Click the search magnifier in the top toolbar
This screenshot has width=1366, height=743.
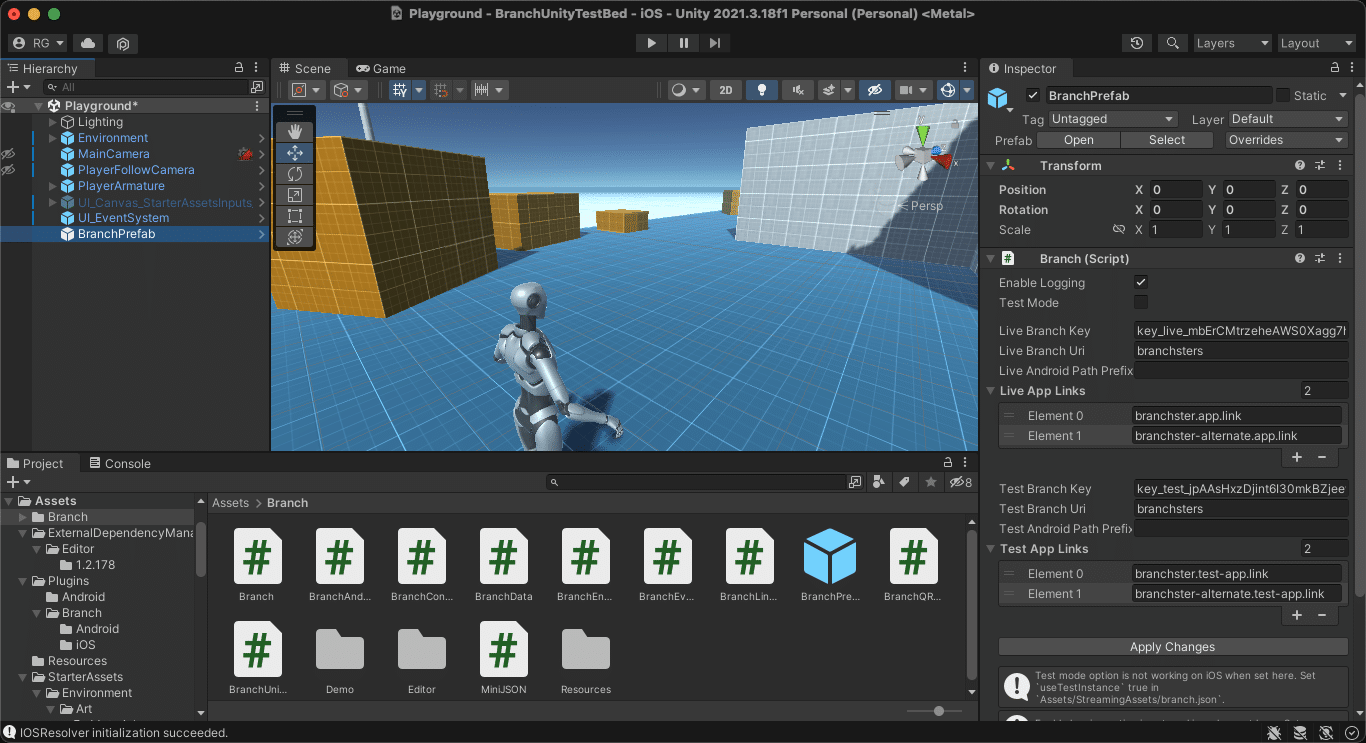pos(1172,43)
